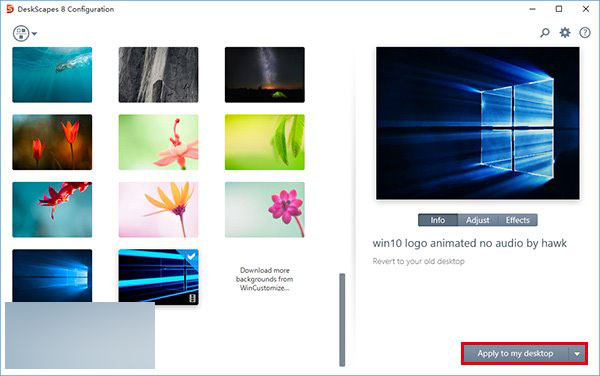
Task: Choose the red tulips wallpaper thumbnail
Action: click(x=52, y=142)
